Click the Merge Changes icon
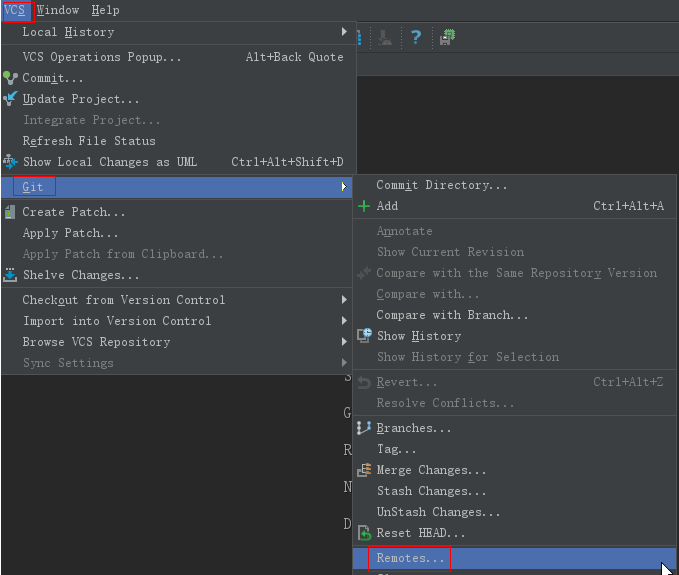 pyautogui.click(x=364, y=470)
